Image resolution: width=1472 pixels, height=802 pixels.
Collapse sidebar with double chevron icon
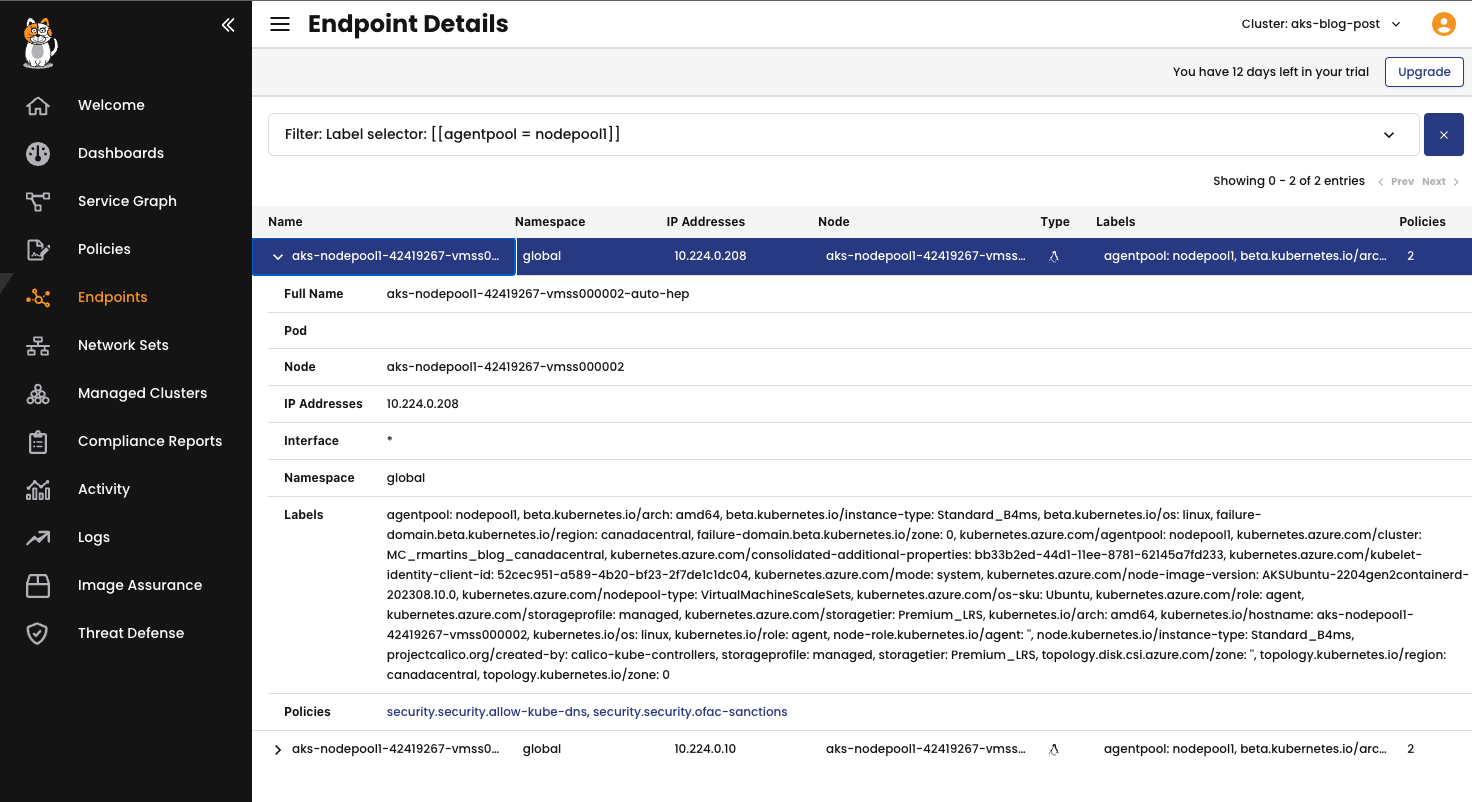(228, 25)
